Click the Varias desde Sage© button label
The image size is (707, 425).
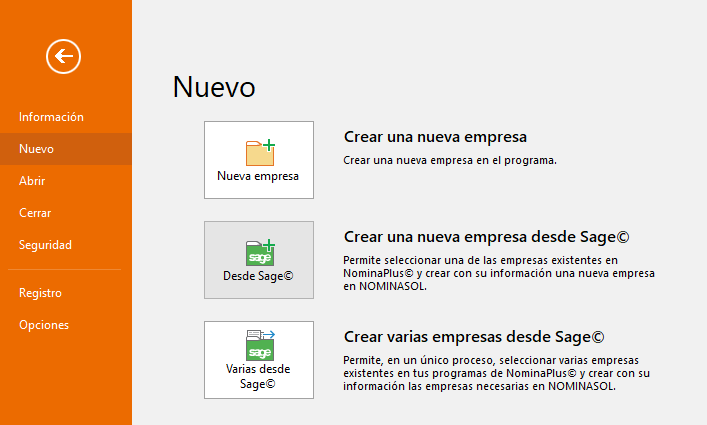tap(258, 376)
